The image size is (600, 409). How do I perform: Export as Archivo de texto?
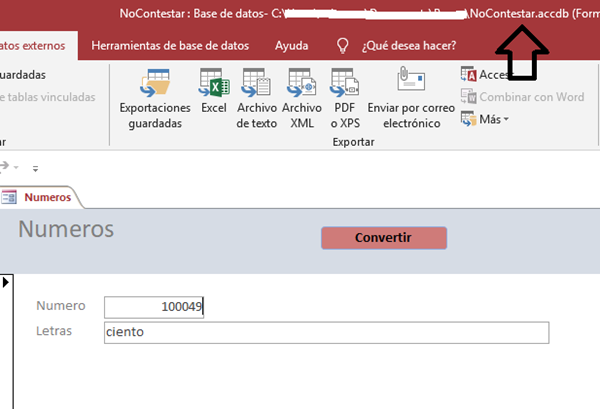pyautogui.click(x=256, y=98)
